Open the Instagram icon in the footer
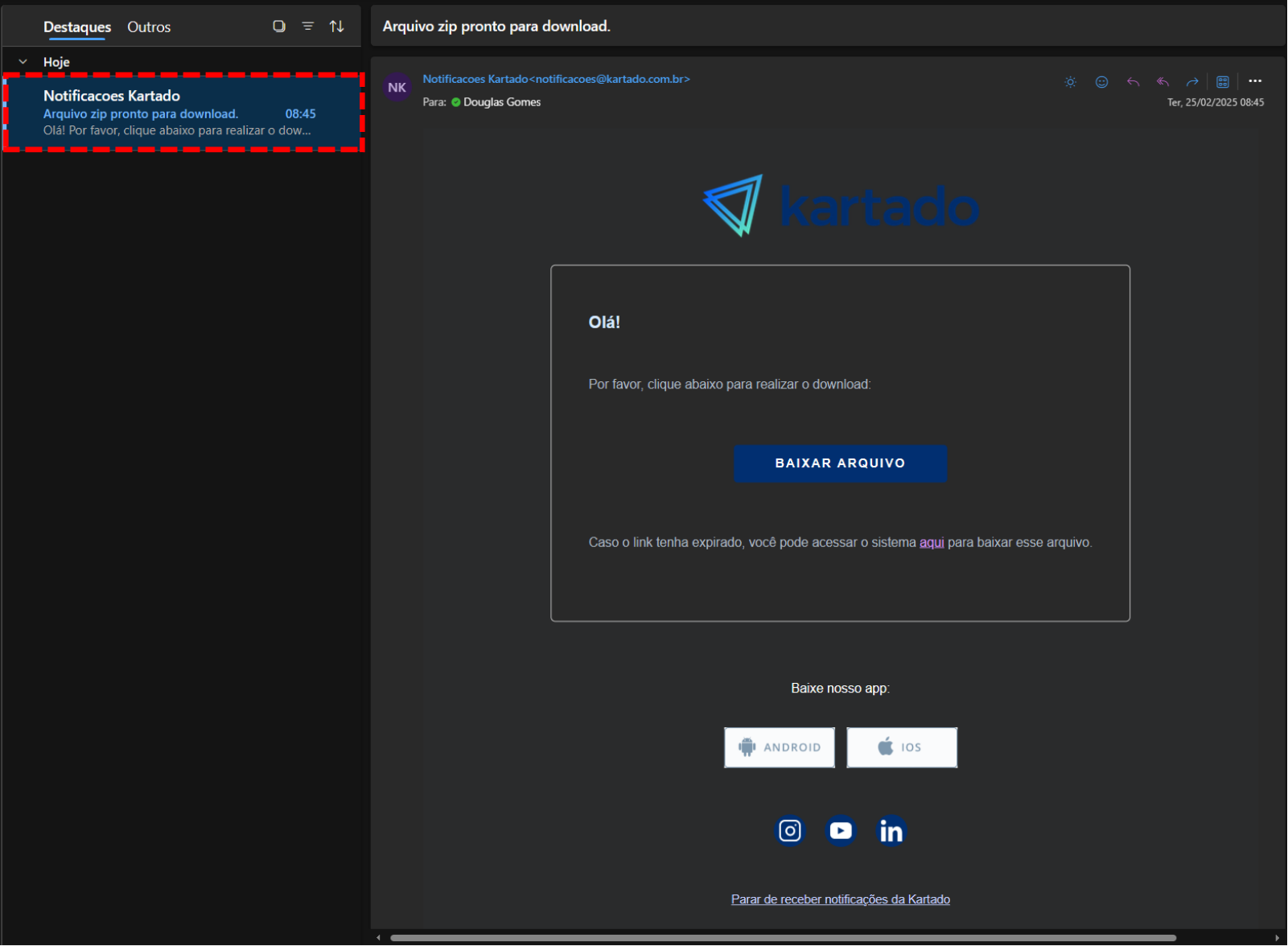The image size is (1288, 946). click(x=789, y=831)
